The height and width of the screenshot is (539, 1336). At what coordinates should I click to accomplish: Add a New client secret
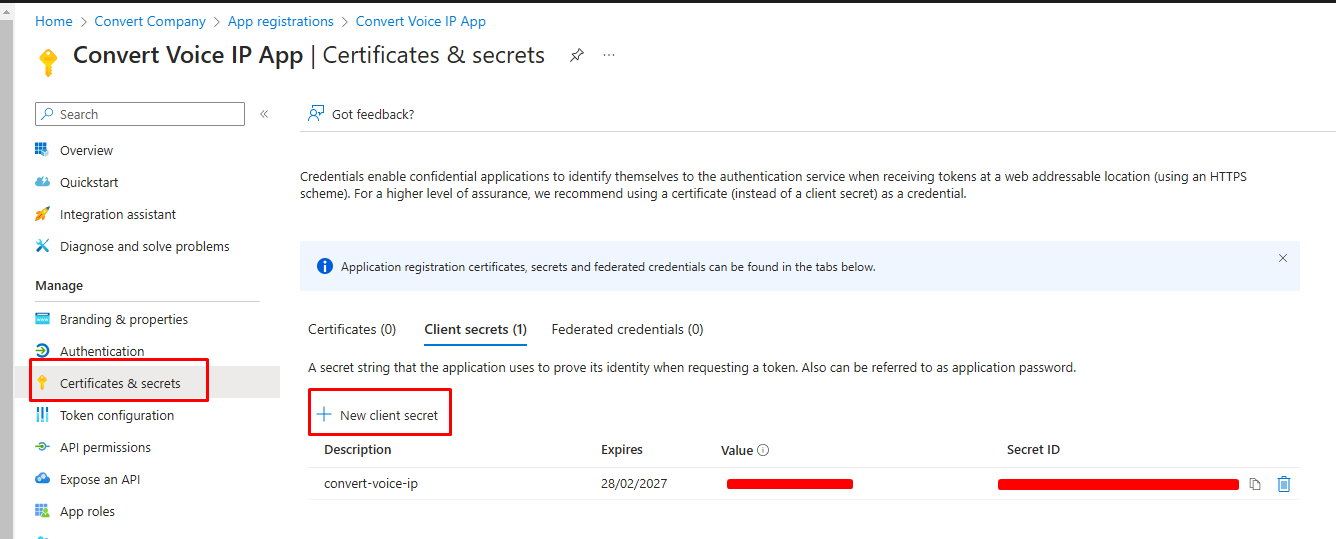(x=378, y=415)
